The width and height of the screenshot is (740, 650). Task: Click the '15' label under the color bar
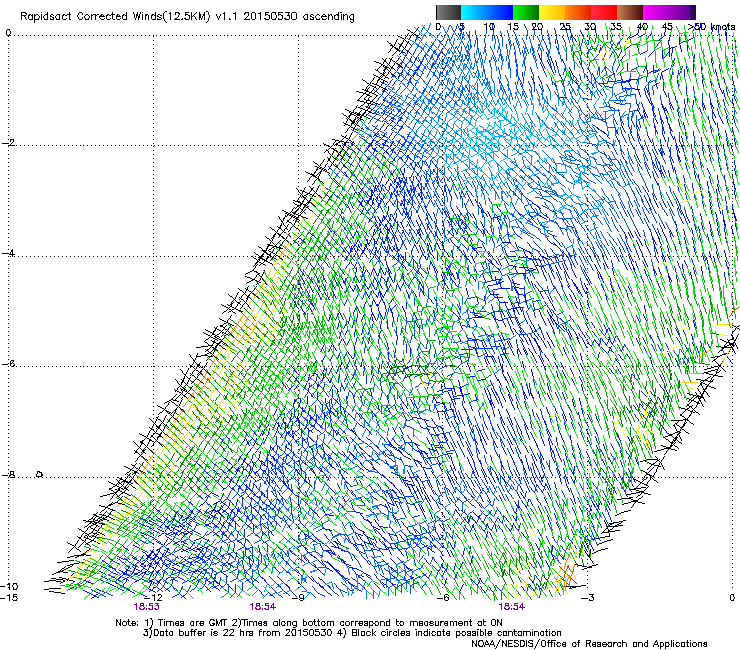pyautogui.click(x=513, y=27)
